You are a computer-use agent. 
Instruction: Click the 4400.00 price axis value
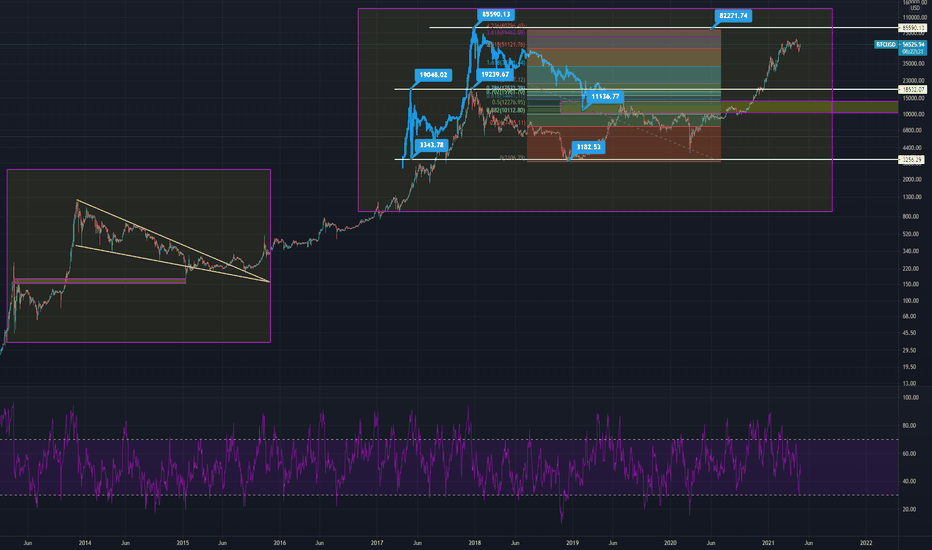(x=914, y=147)
